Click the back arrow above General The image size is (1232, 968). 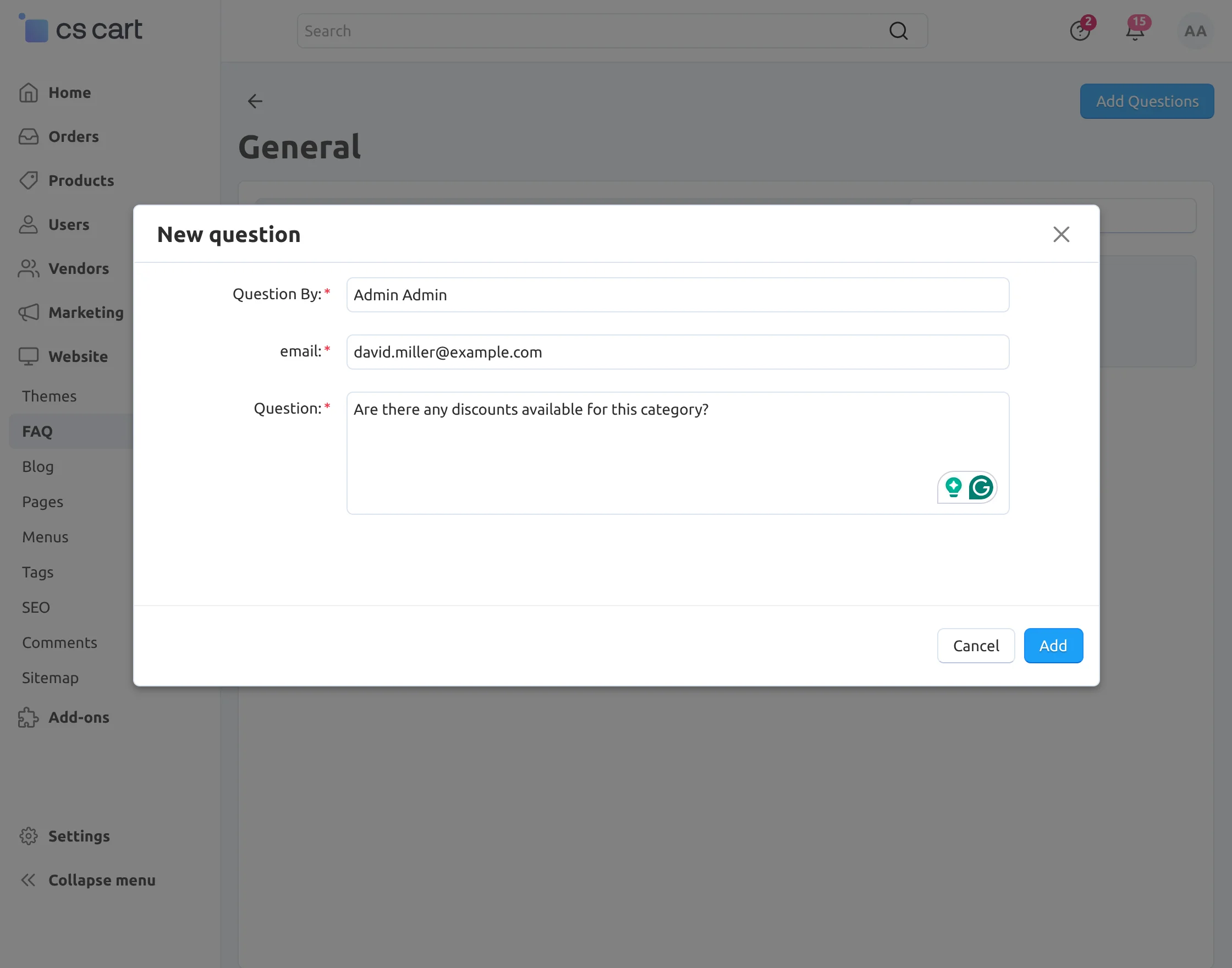(x=255, y=101)
